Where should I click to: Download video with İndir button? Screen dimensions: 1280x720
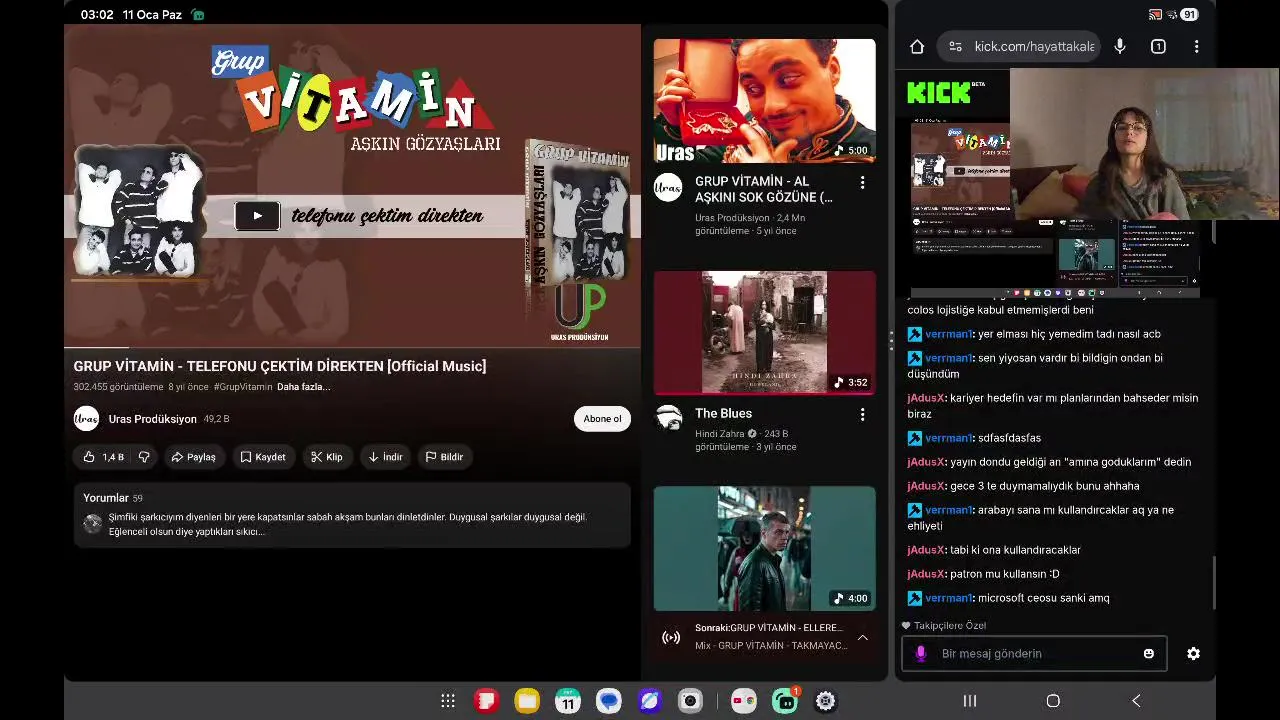click(385, 457)
